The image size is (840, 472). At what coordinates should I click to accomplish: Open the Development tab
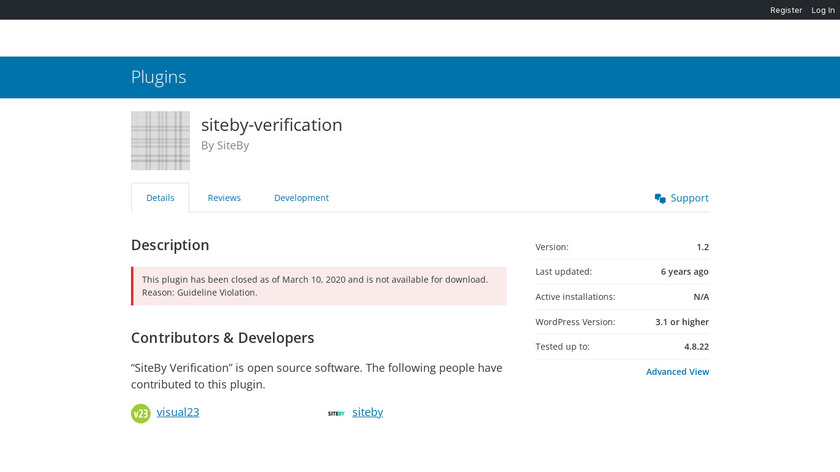(301, 198)
